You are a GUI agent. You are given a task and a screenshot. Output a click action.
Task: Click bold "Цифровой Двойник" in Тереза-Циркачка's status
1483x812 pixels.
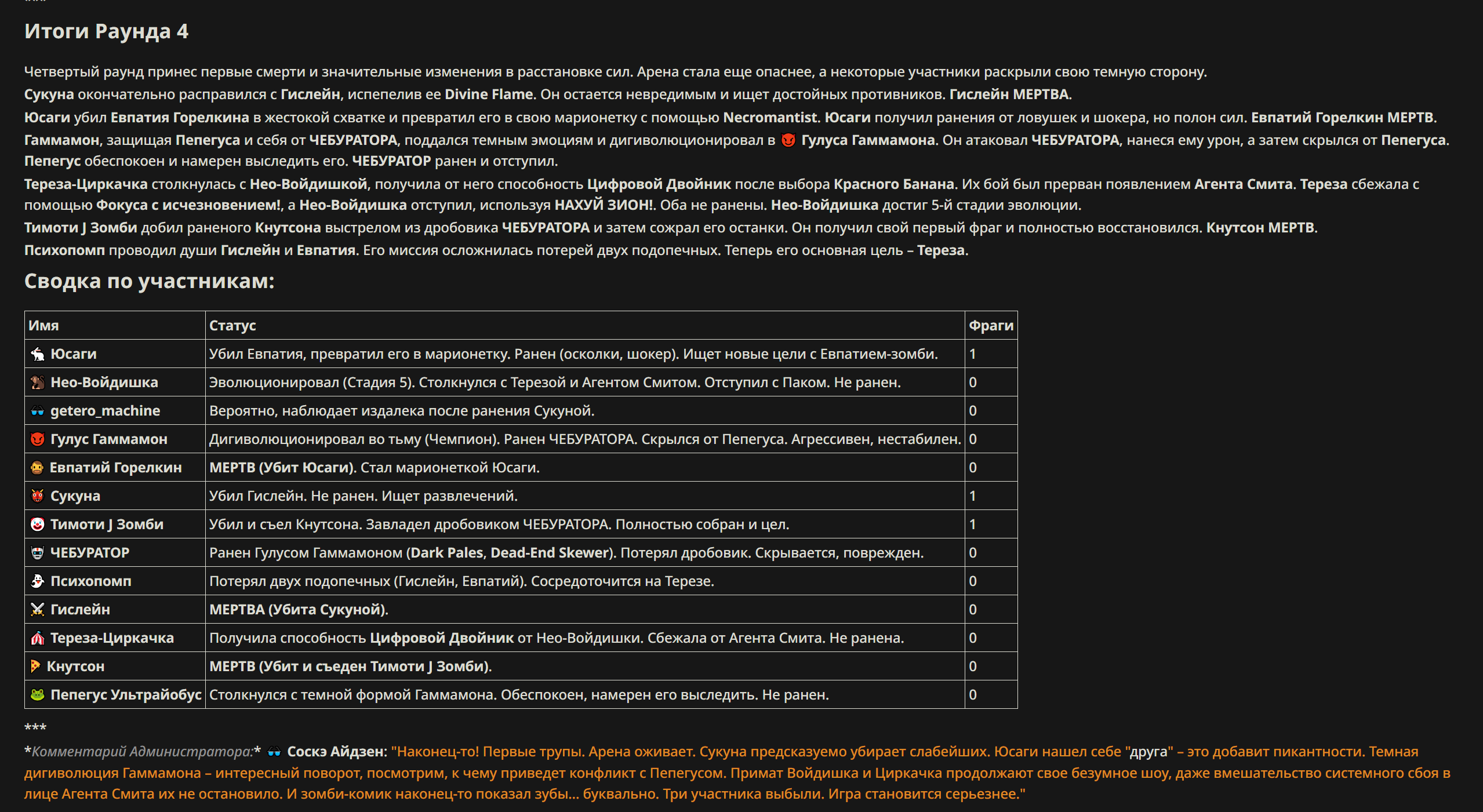[442, 638]
